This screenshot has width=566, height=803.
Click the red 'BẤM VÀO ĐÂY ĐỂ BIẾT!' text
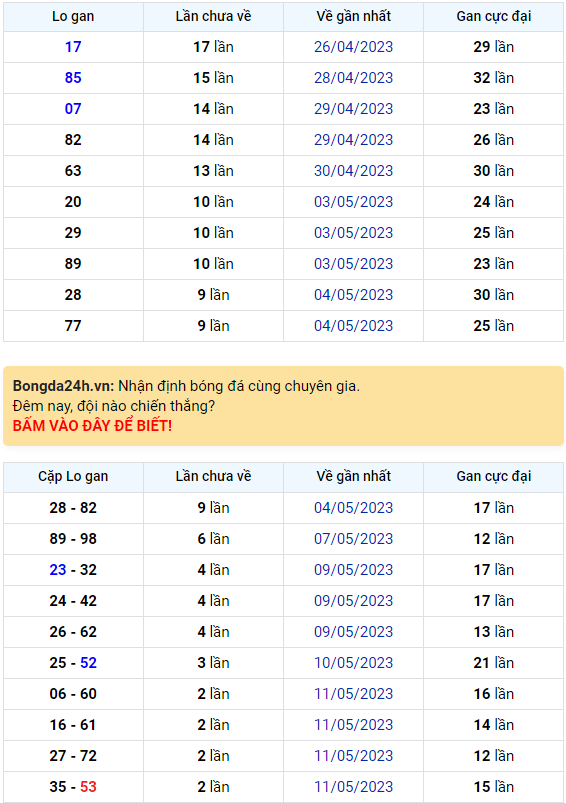tap(92, 426)
